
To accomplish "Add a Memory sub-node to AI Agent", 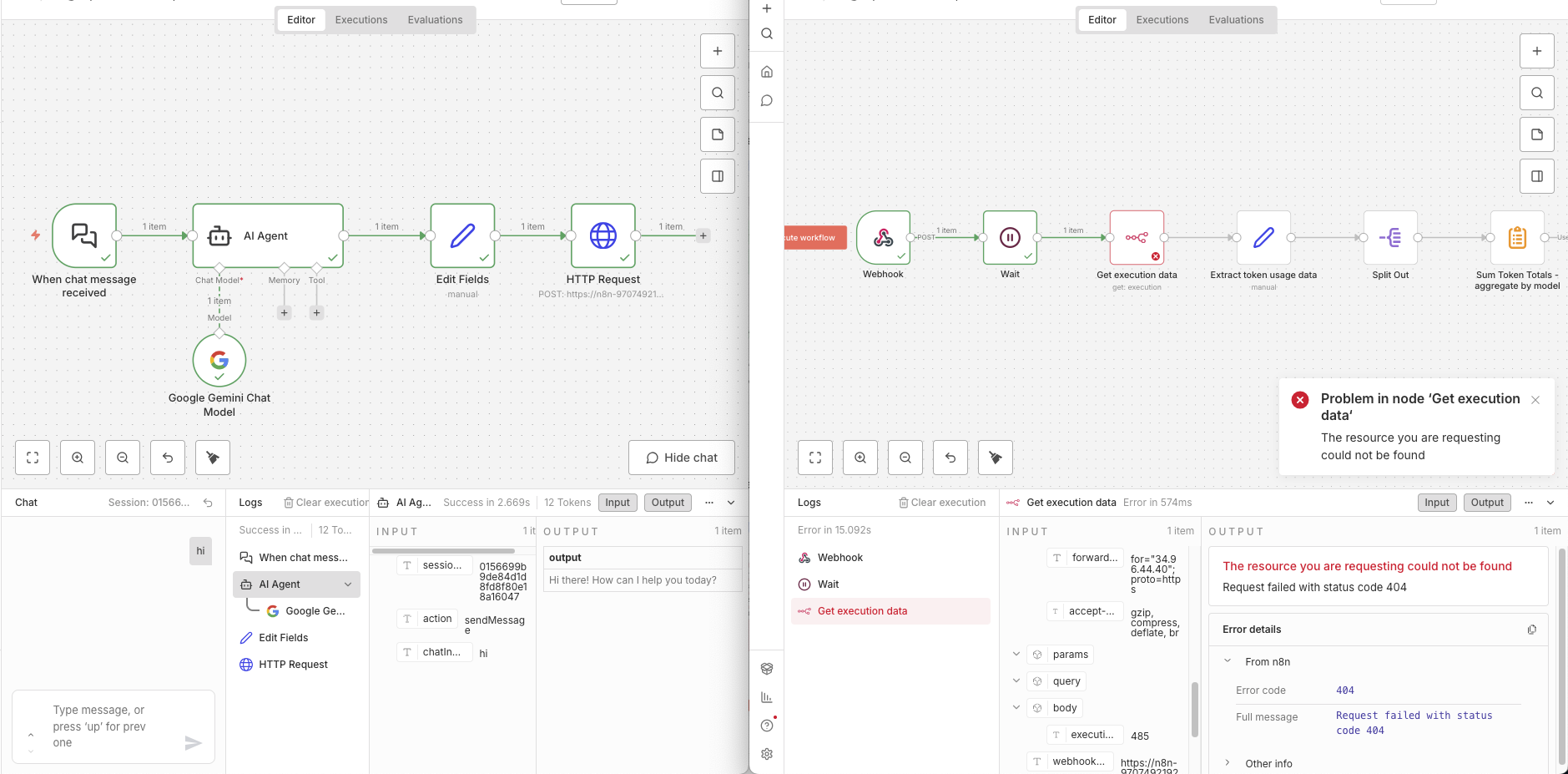I will [285, 313].
